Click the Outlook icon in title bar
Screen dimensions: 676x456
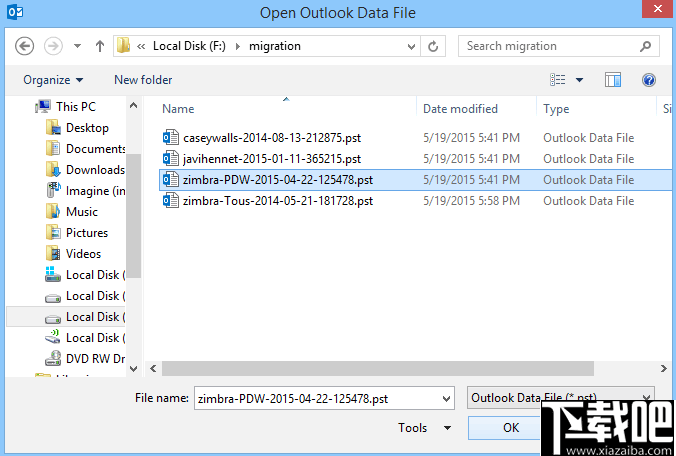pos(15,12)
